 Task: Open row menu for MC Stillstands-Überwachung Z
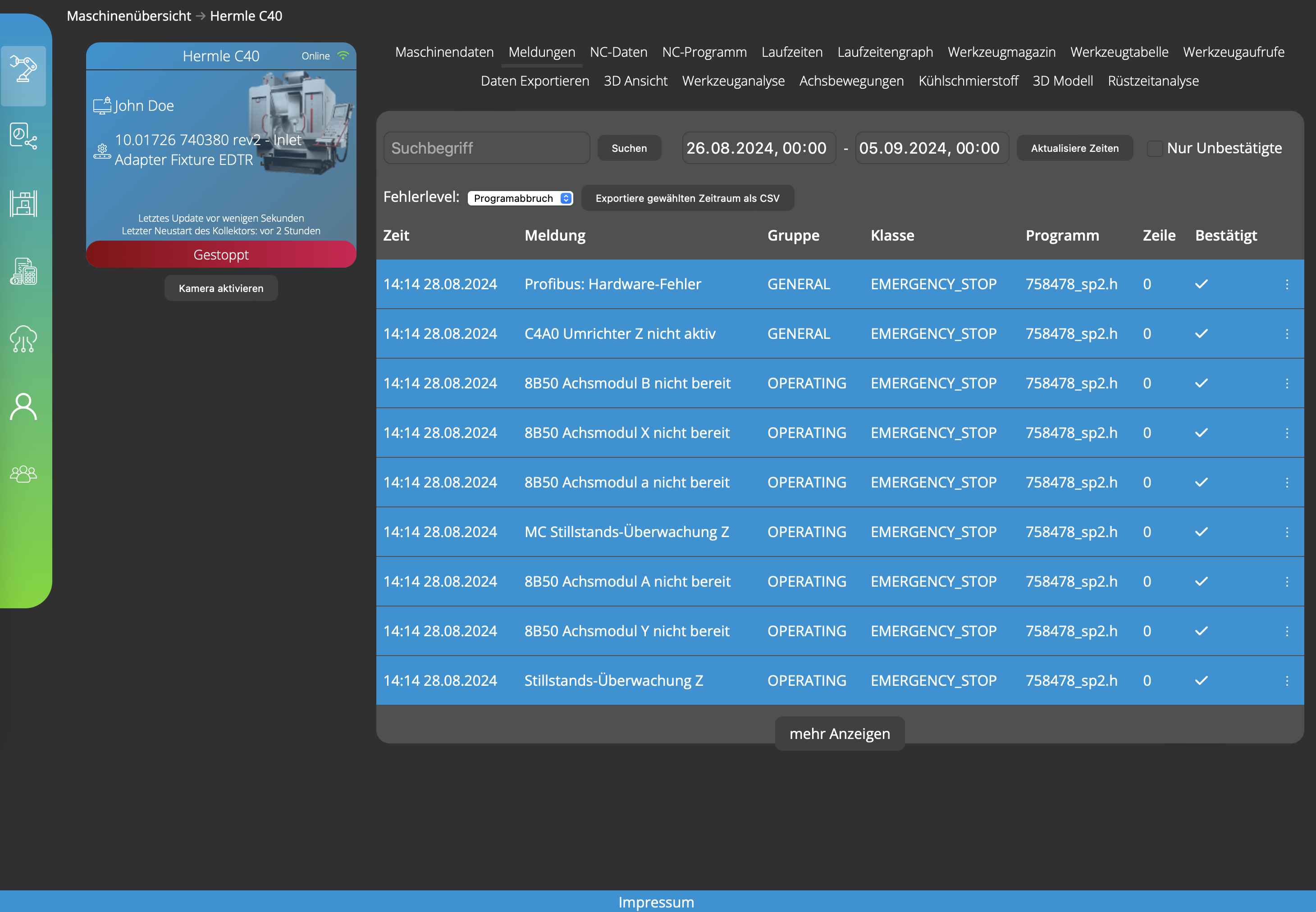(x=1287, y=532)
